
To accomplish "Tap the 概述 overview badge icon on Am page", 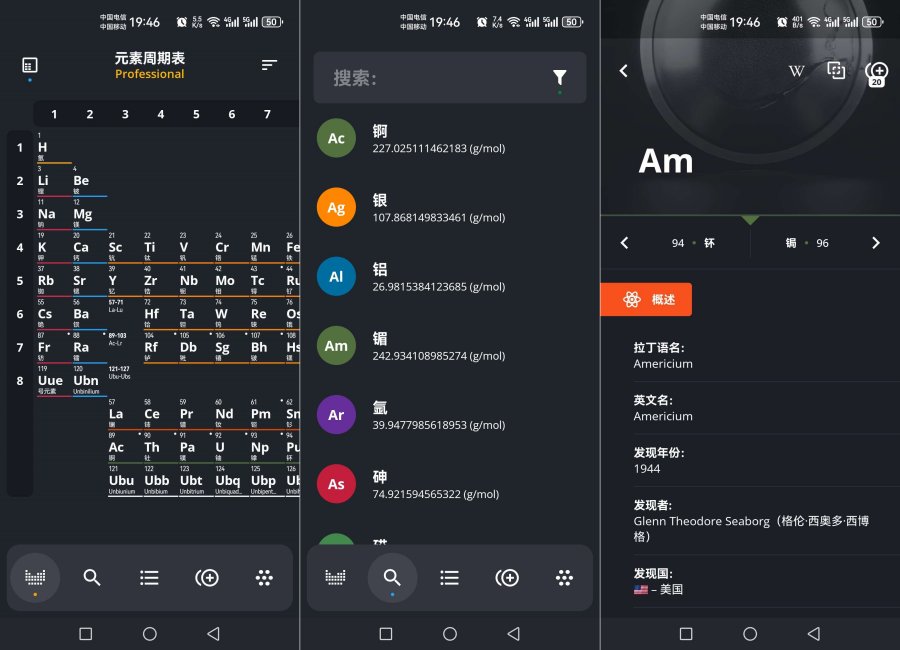I will (x=630, y=299).
